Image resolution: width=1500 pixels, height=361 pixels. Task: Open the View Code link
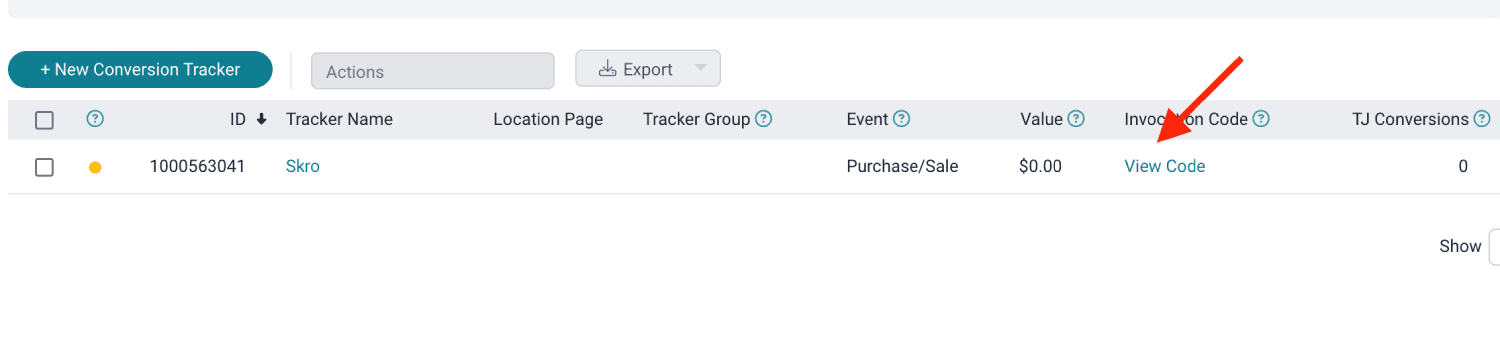(x=1165, y=167)
